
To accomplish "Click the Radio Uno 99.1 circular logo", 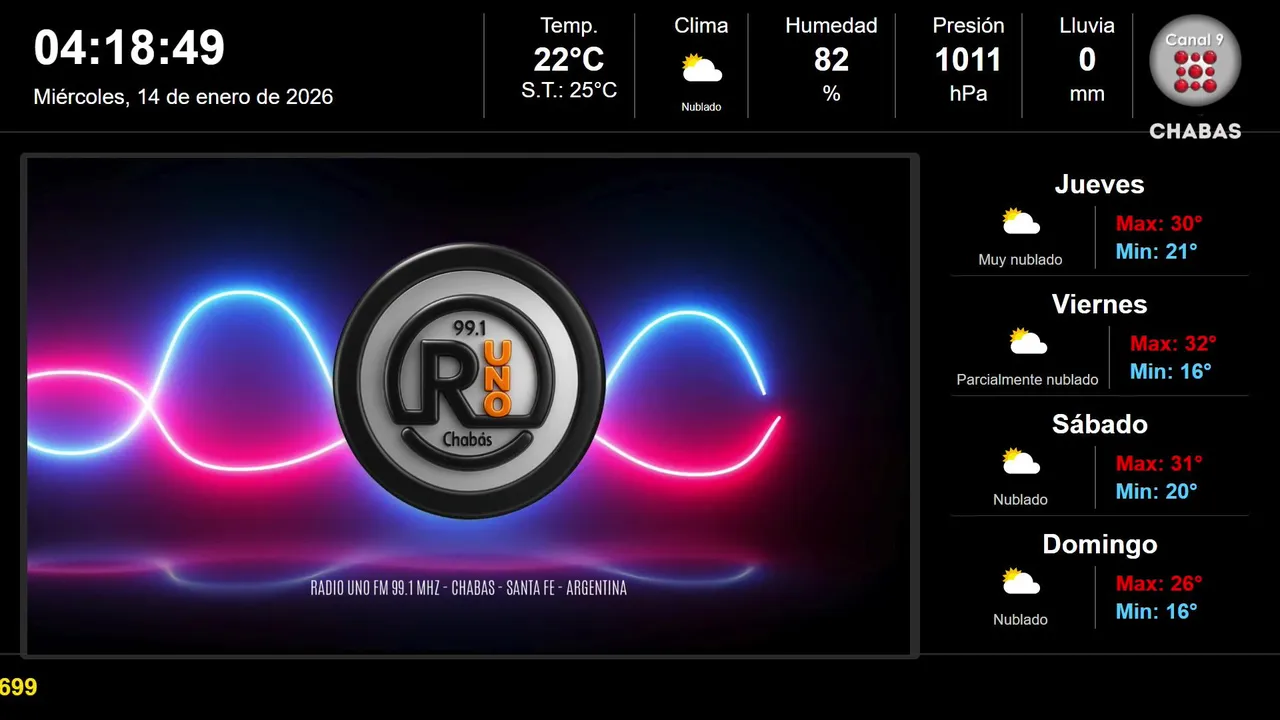I will [469, 380].
